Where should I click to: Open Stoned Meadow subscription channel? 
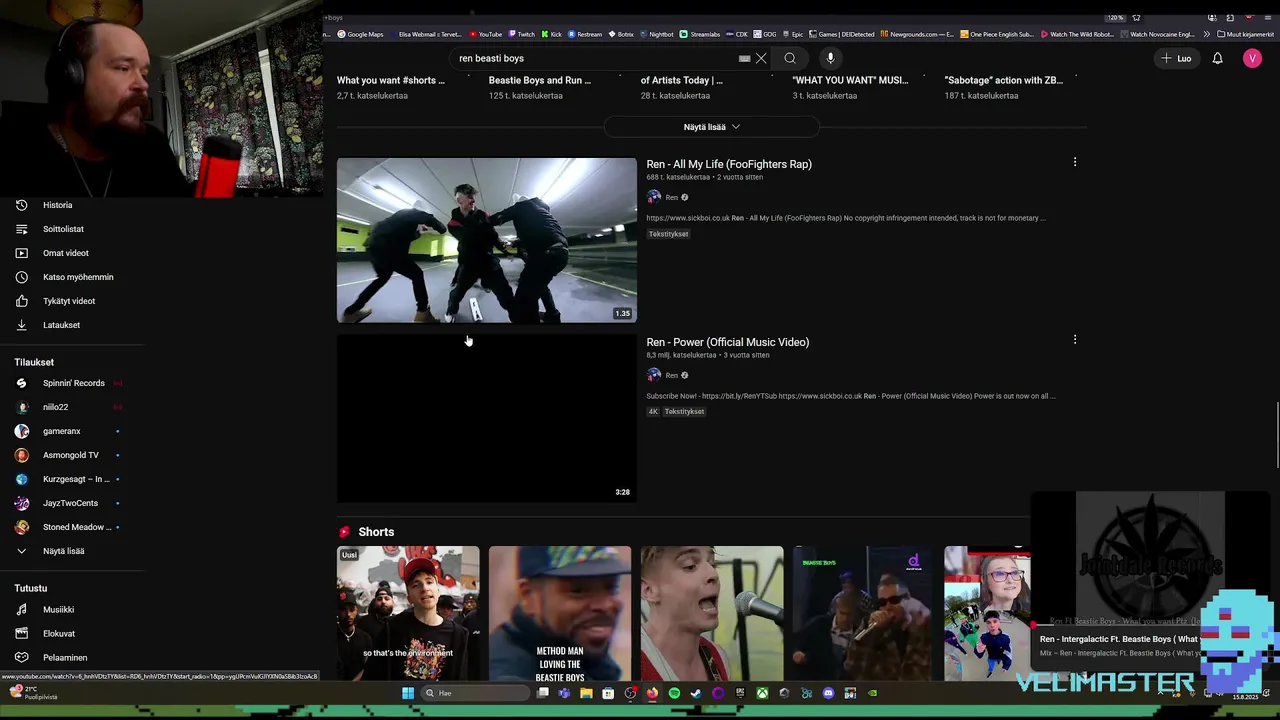point(72,527)
